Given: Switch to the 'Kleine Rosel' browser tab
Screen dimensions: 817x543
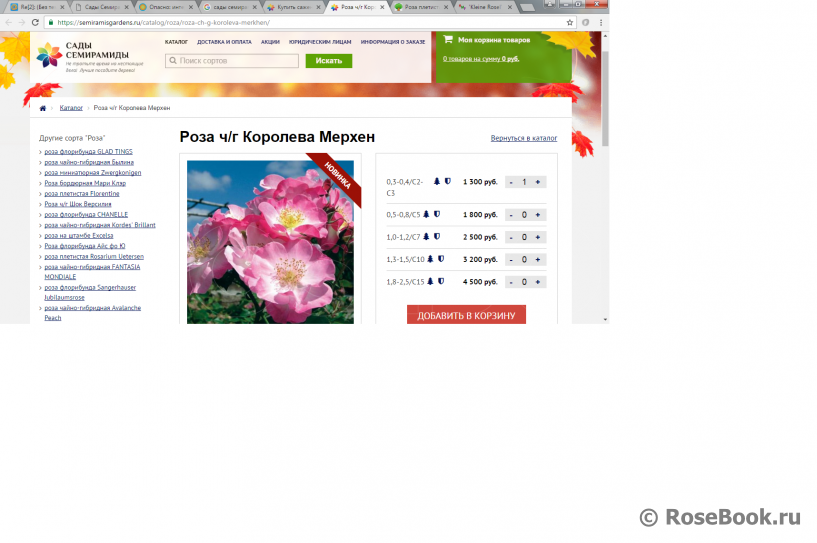Looking at the screenshot, I should [x=484, y=6].
